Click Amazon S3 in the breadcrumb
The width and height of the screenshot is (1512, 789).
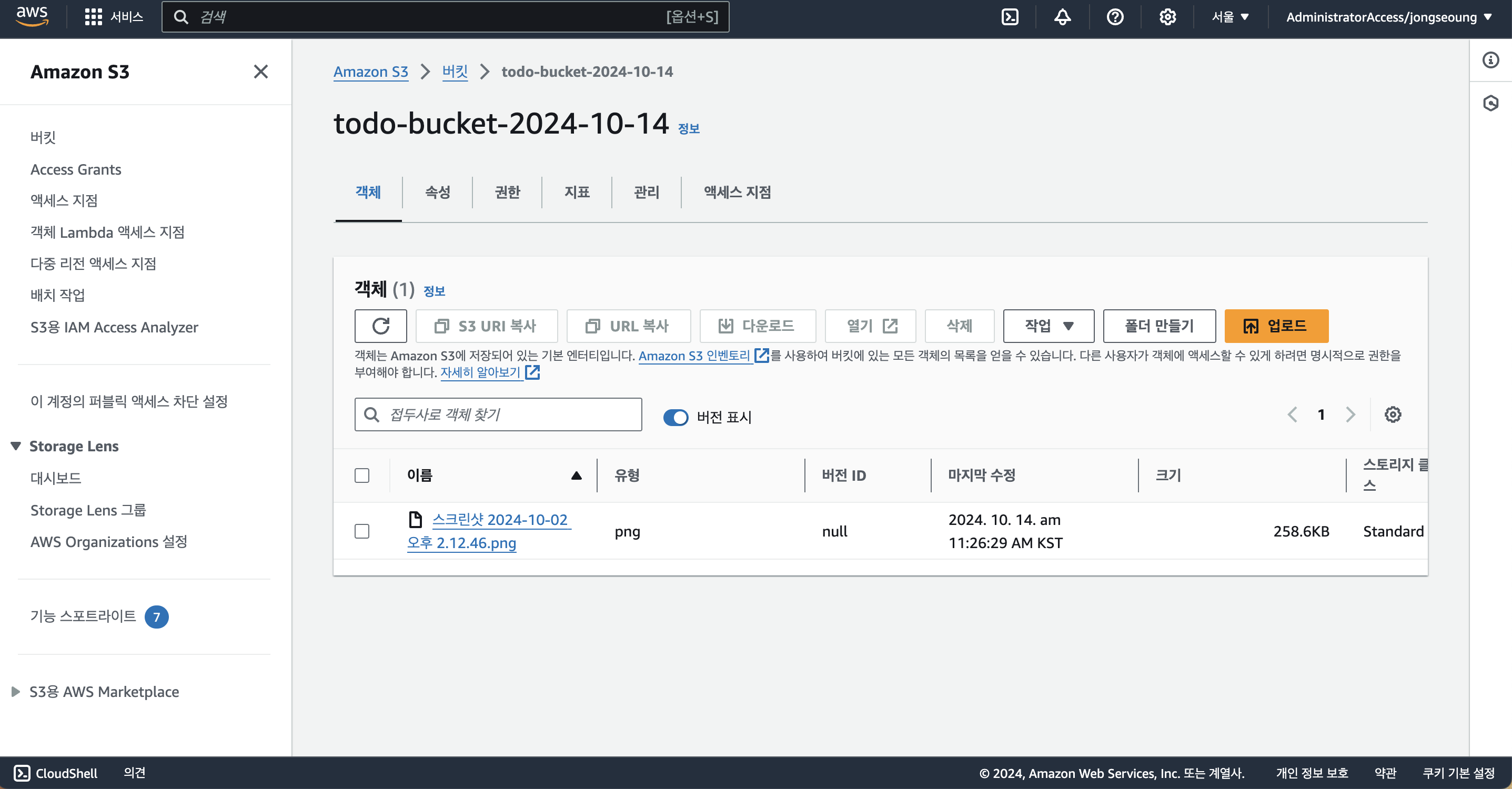coord(370,72)
